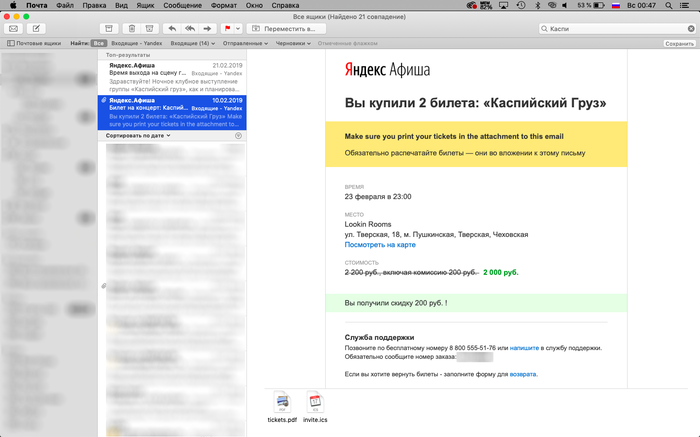
Task: Open the flag color dropdown arrow
Action: (238, 29)
